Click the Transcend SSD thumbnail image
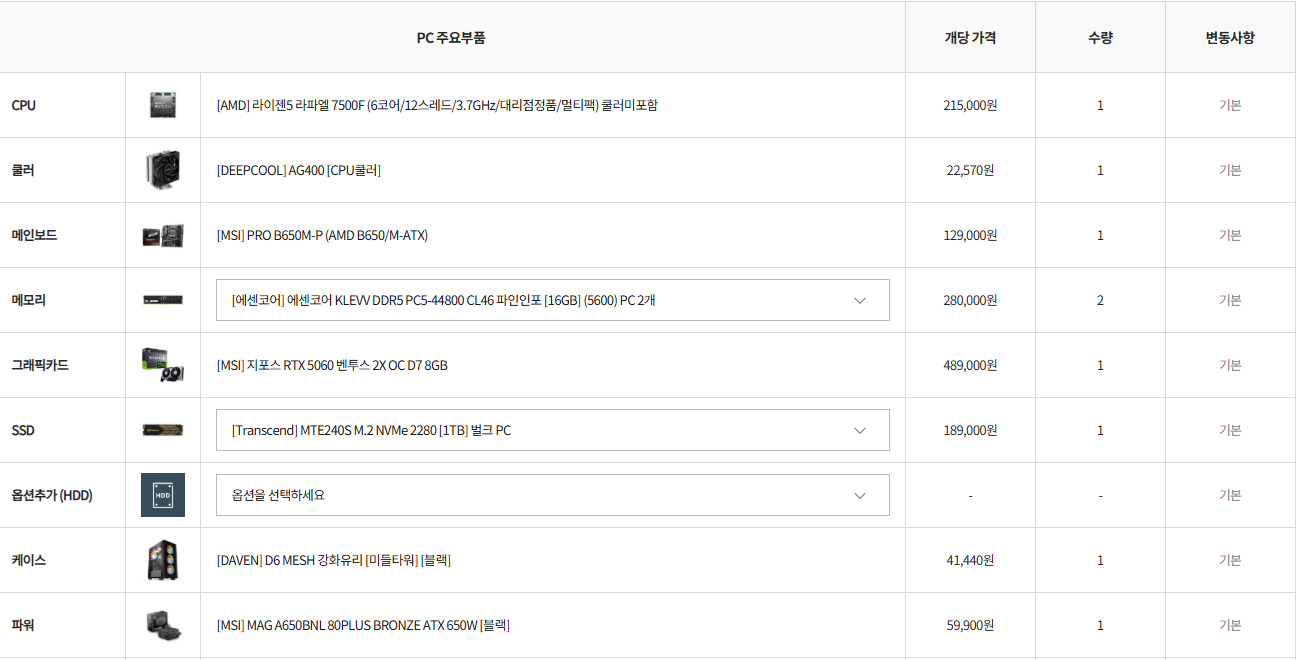Viewport: 1301px width, 660px height. pyautogui.click(x=163, y=430)
